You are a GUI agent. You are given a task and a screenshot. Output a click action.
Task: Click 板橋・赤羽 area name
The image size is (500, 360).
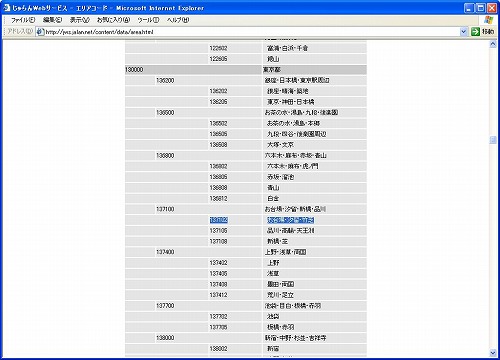coord(280,327)
